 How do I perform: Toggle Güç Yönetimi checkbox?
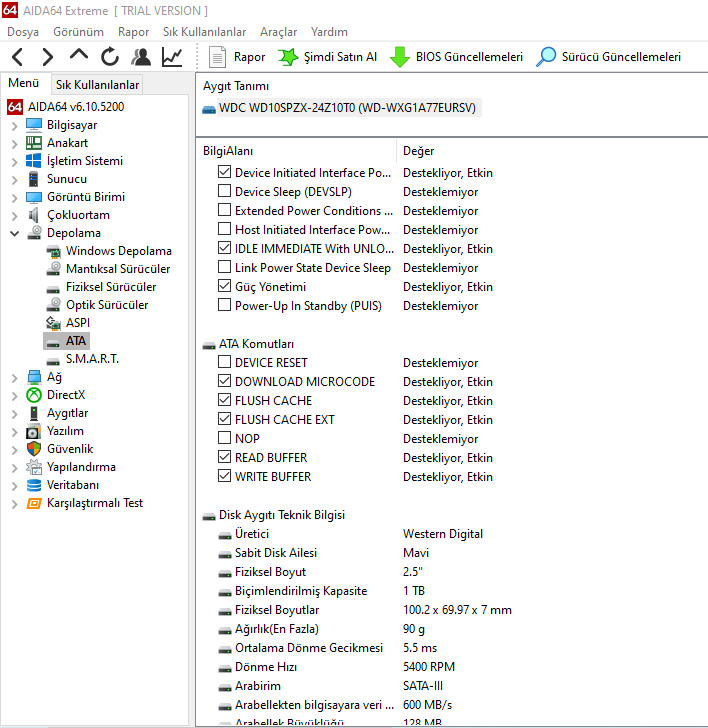(224, 286)
